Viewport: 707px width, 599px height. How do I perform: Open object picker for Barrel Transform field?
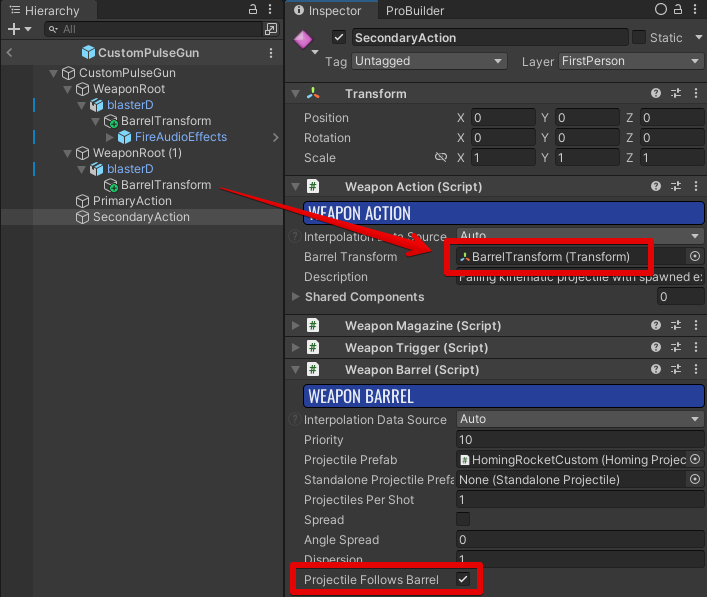coord(695,257)
